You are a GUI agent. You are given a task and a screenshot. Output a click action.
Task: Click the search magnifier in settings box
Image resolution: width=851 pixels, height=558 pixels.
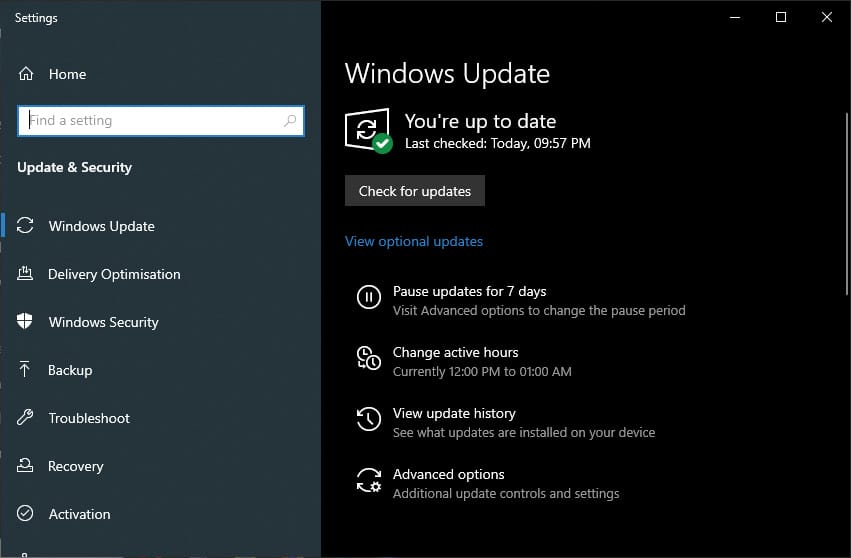(290, 121)
